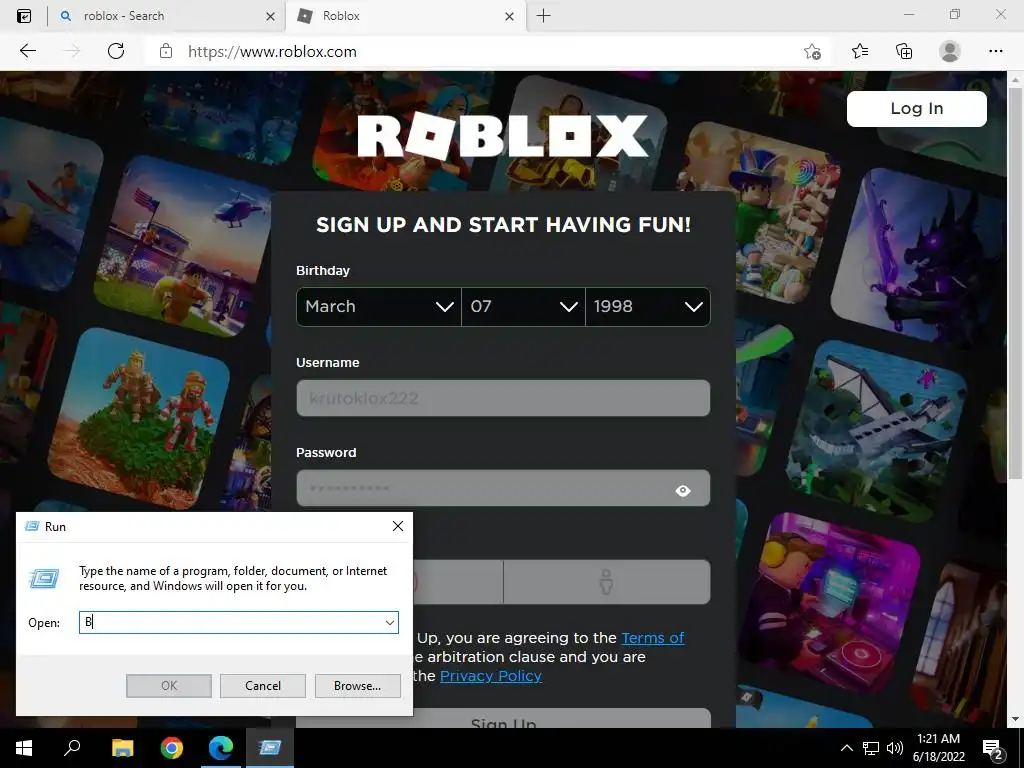Launch Google Chrome from taskbar

pos(172,748)
